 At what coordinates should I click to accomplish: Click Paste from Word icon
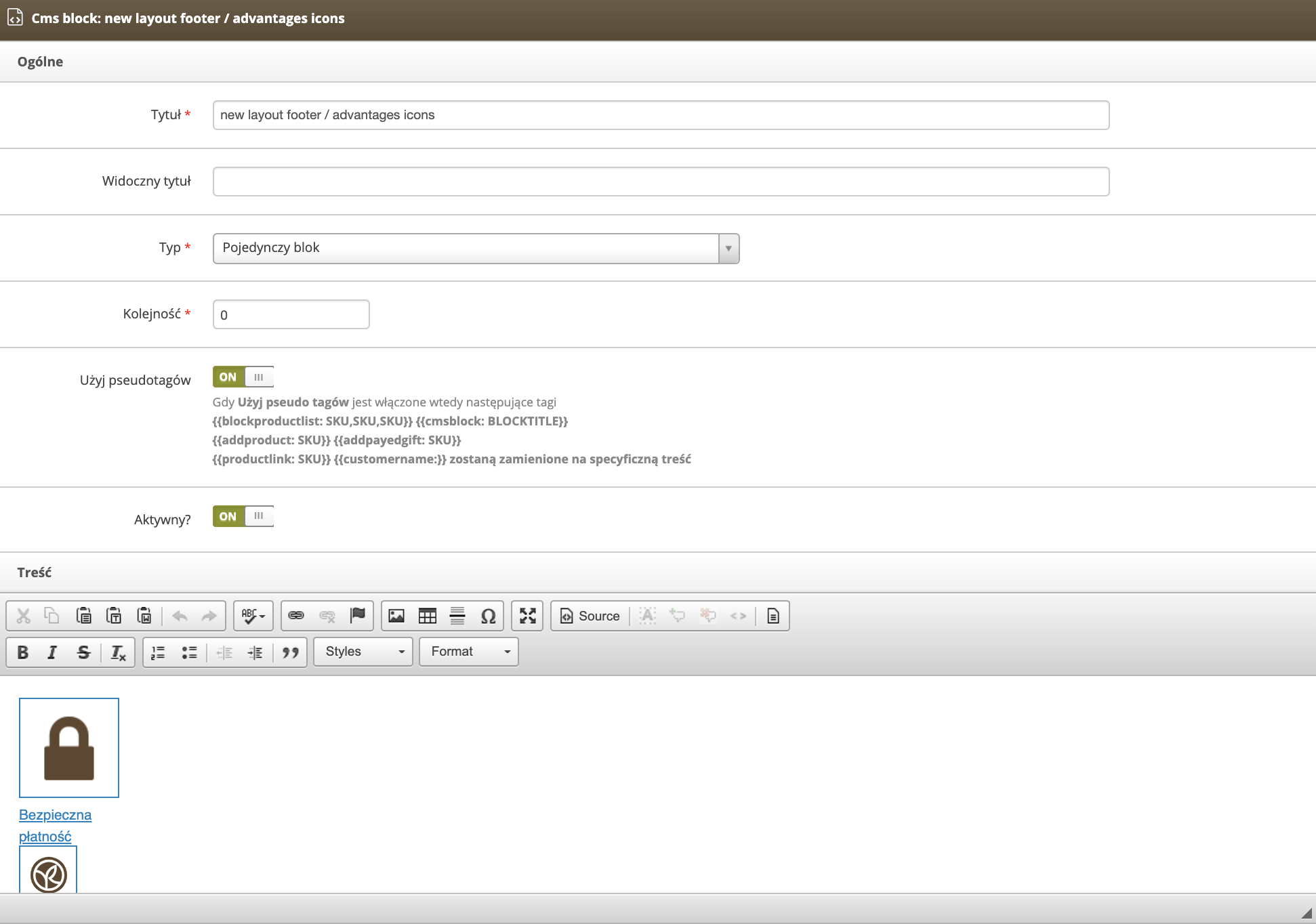tap(144, 616)
